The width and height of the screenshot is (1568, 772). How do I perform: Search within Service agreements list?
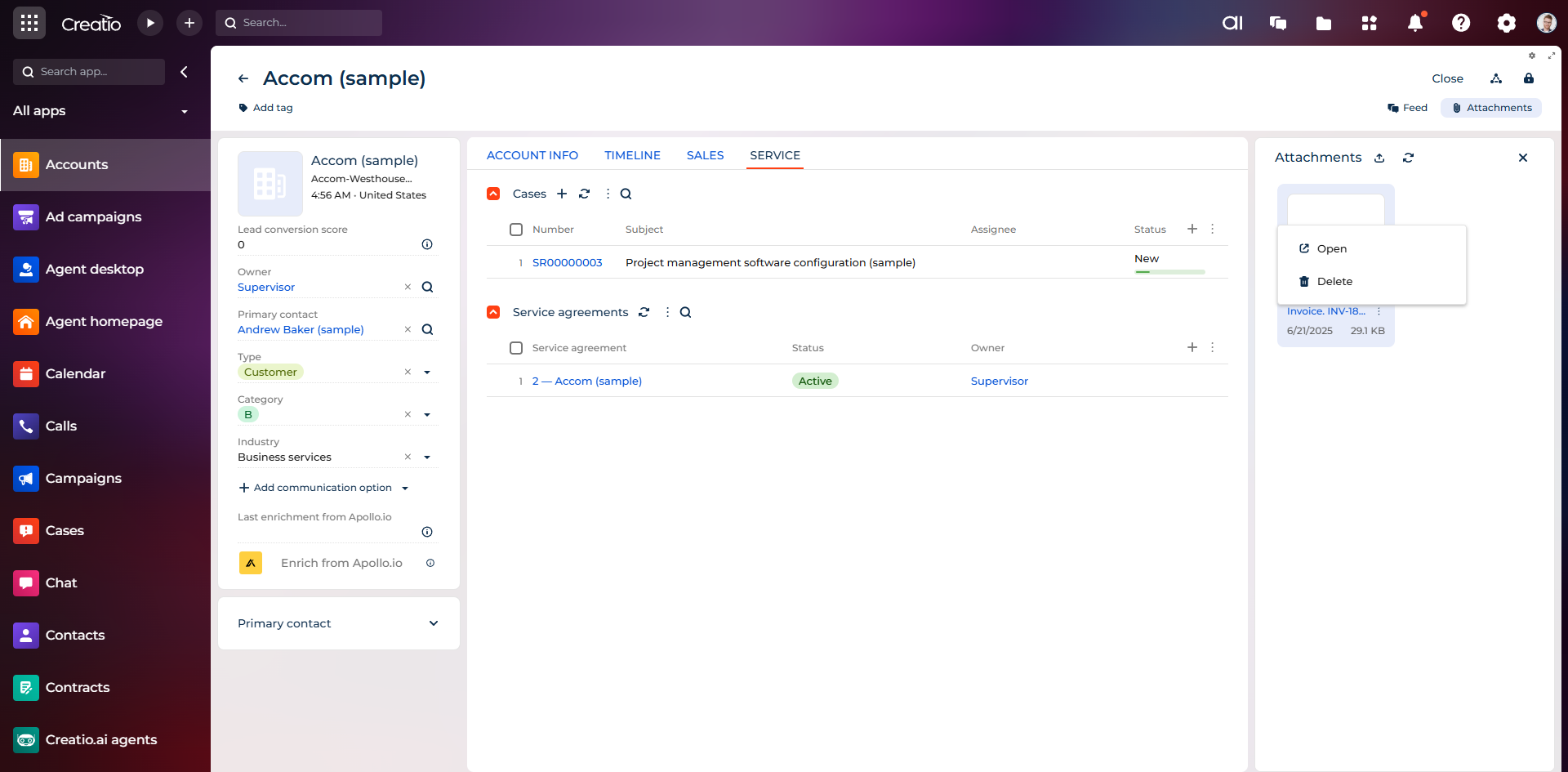pyautogui.click(x=685, y=312)
